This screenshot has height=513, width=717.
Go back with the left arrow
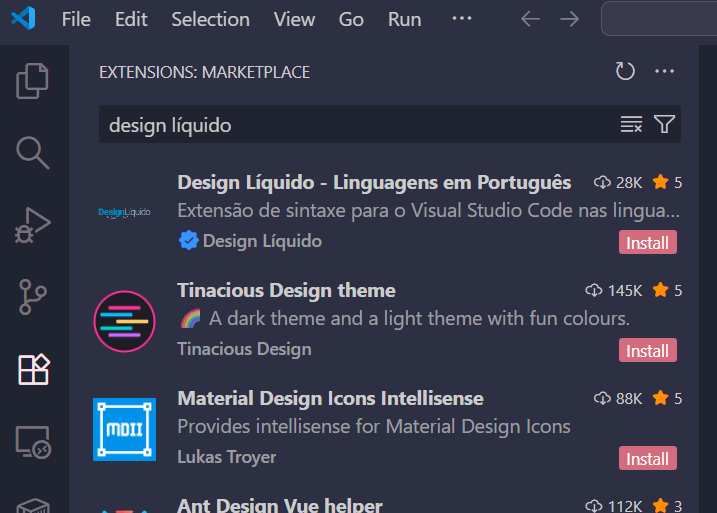[530, 19]
